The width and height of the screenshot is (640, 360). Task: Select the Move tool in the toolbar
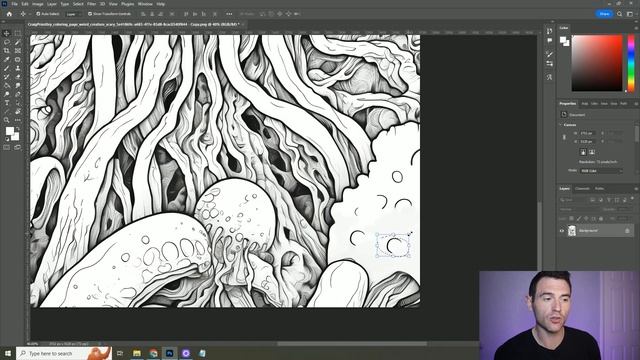point(7,33)
